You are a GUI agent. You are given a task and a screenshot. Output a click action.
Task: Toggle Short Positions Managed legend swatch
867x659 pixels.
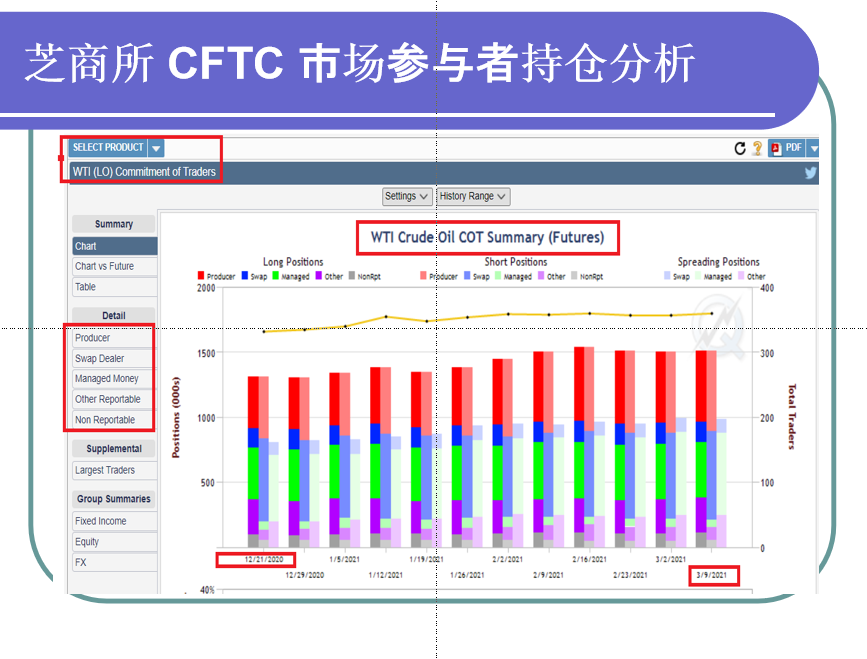(498, 275)
